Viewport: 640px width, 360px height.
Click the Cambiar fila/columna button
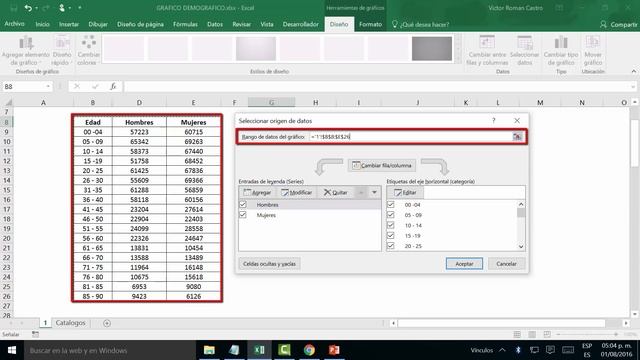(382, 165)
